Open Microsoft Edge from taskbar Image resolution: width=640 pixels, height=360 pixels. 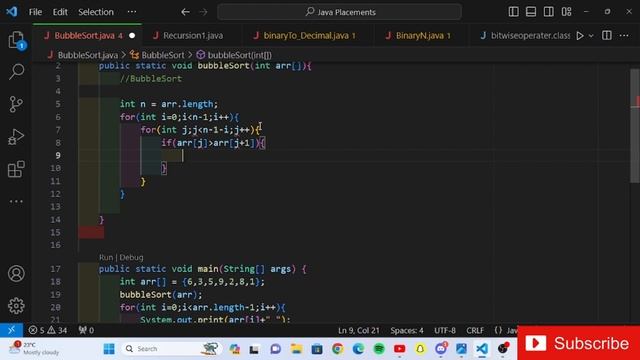pyautogui.click(x=358, y=349)
